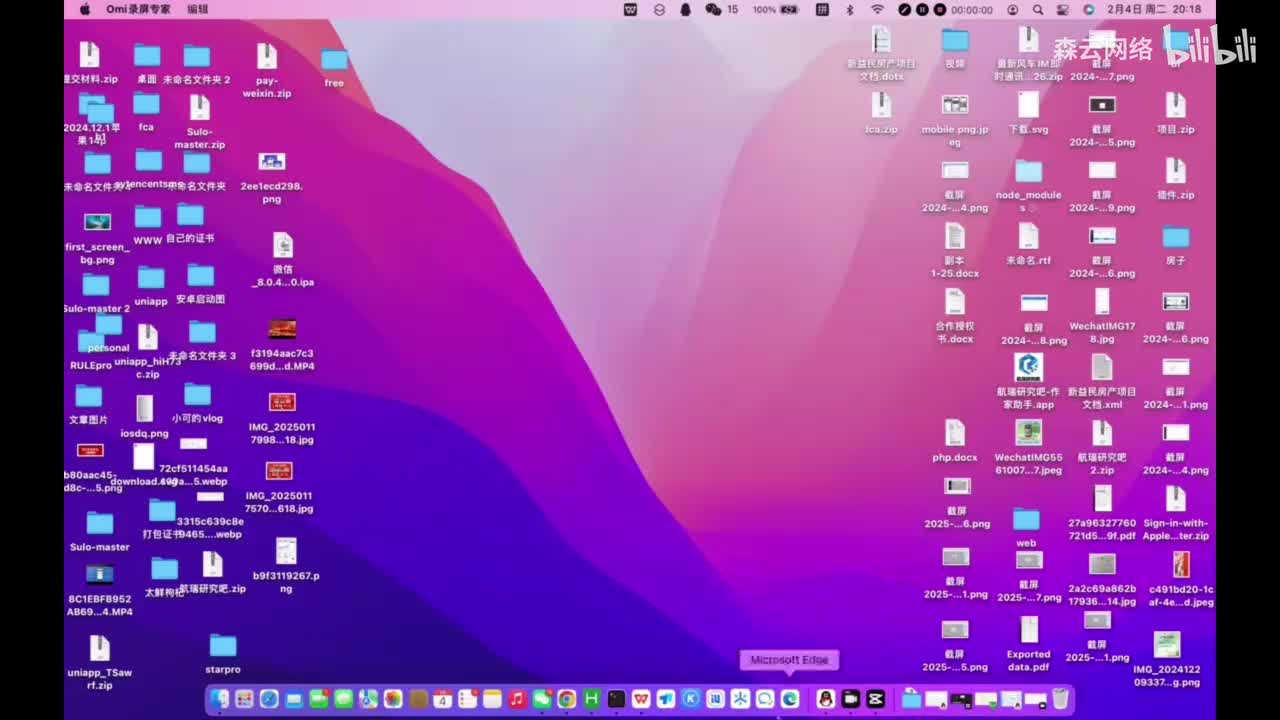Open the Bluetooth status menu

[x=850, y=9]
